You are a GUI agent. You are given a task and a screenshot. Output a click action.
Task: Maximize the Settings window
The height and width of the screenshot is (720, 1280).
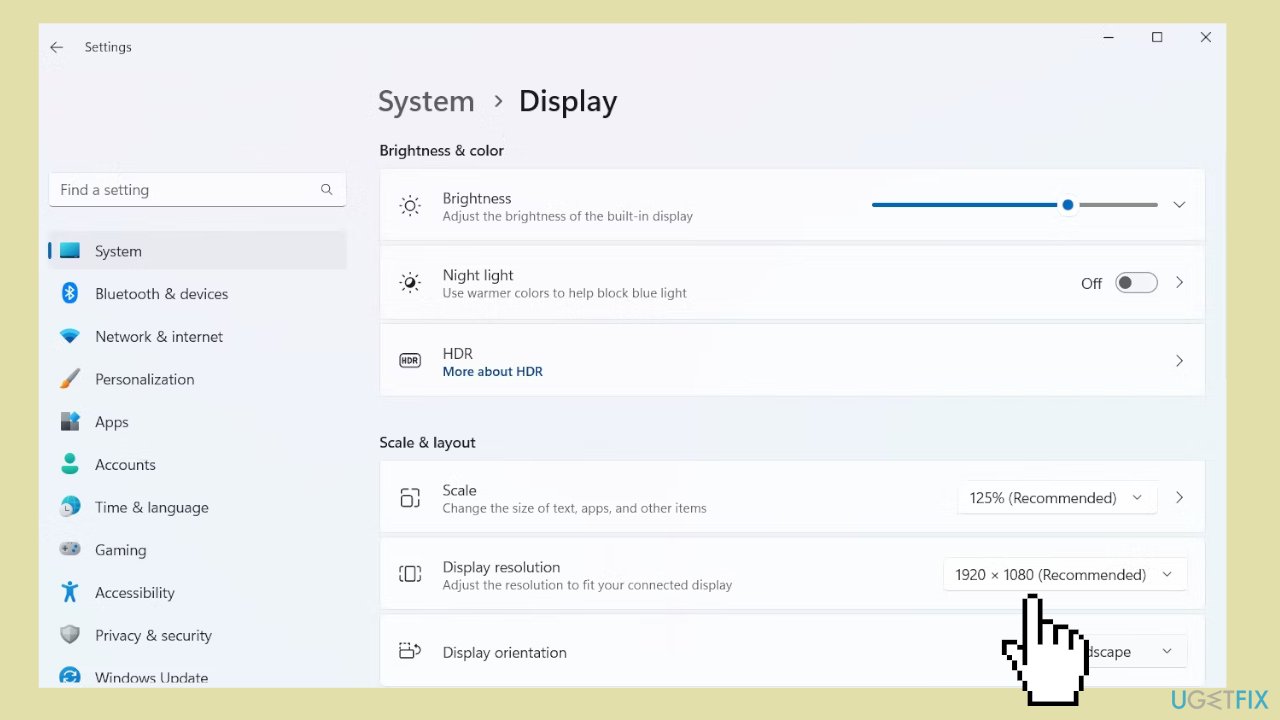1157,38
